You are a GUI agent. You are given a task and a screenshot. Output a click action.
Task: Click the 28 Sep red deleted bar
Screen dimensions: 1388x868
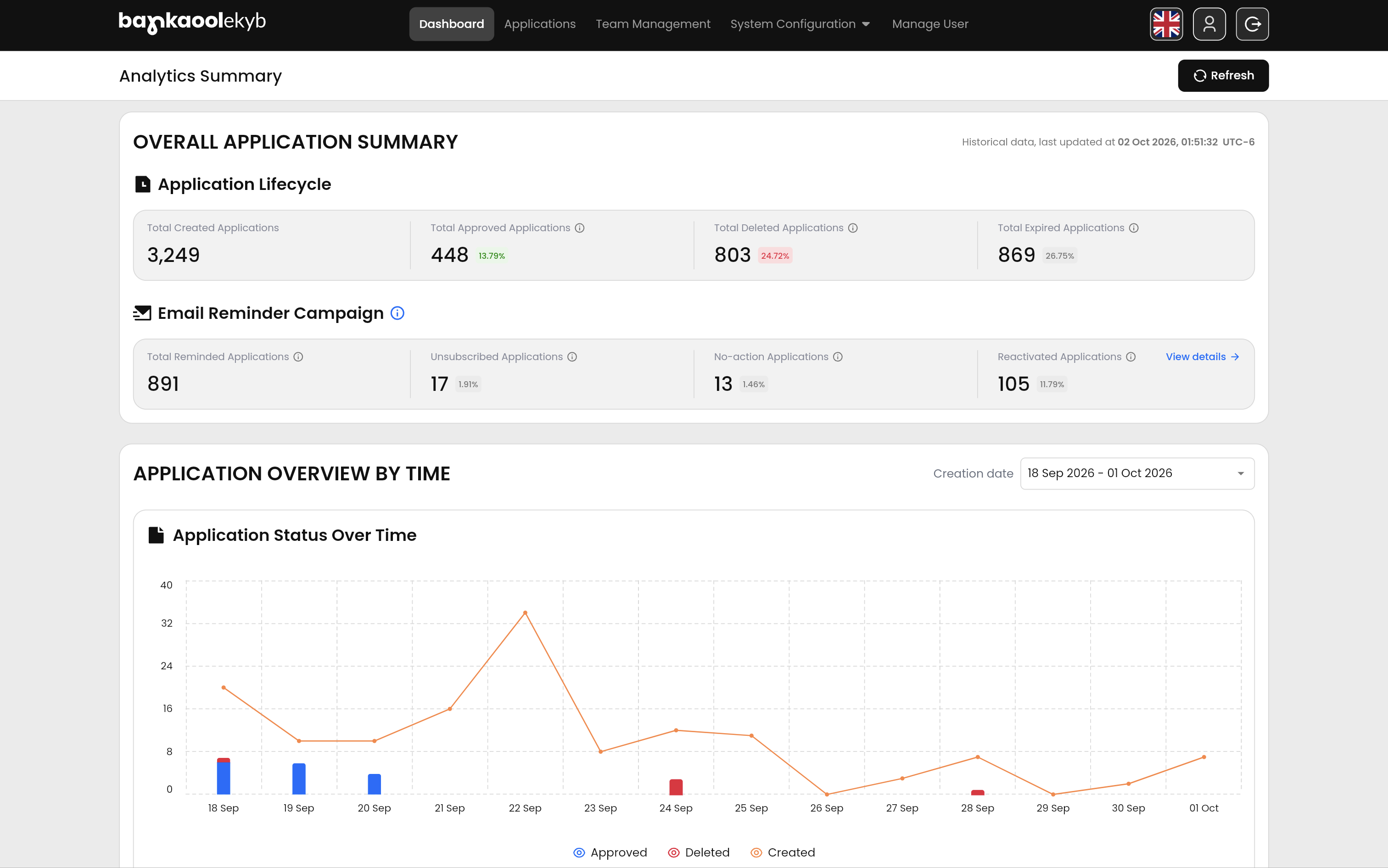pyautogui.click(x=977, y=792)
